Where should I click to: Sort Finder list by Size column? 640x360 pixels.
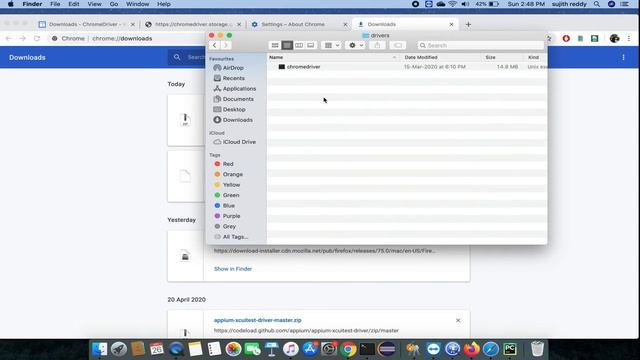[x=502, y=57]
